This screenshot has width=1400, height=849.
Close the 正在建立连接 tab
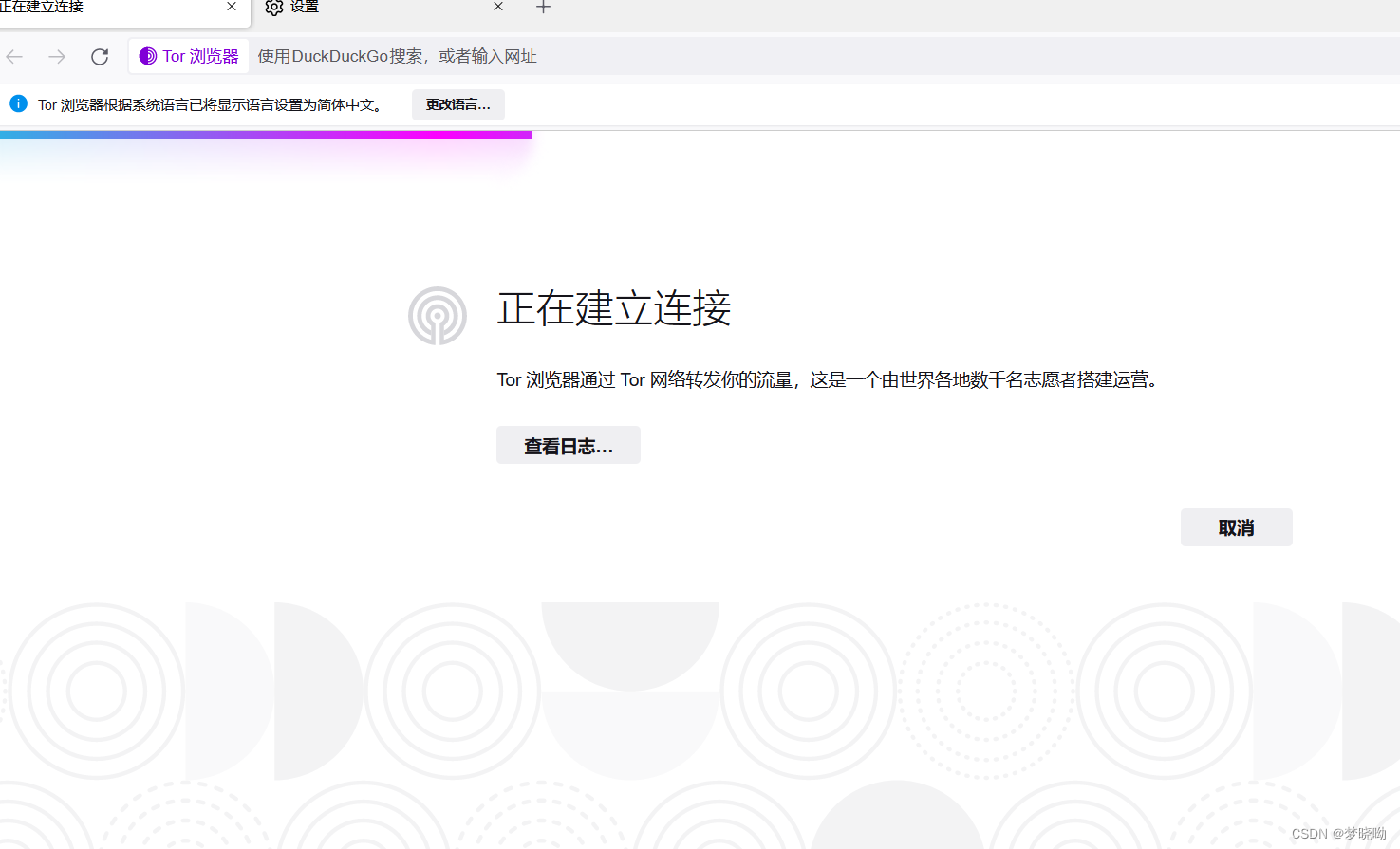231,8
